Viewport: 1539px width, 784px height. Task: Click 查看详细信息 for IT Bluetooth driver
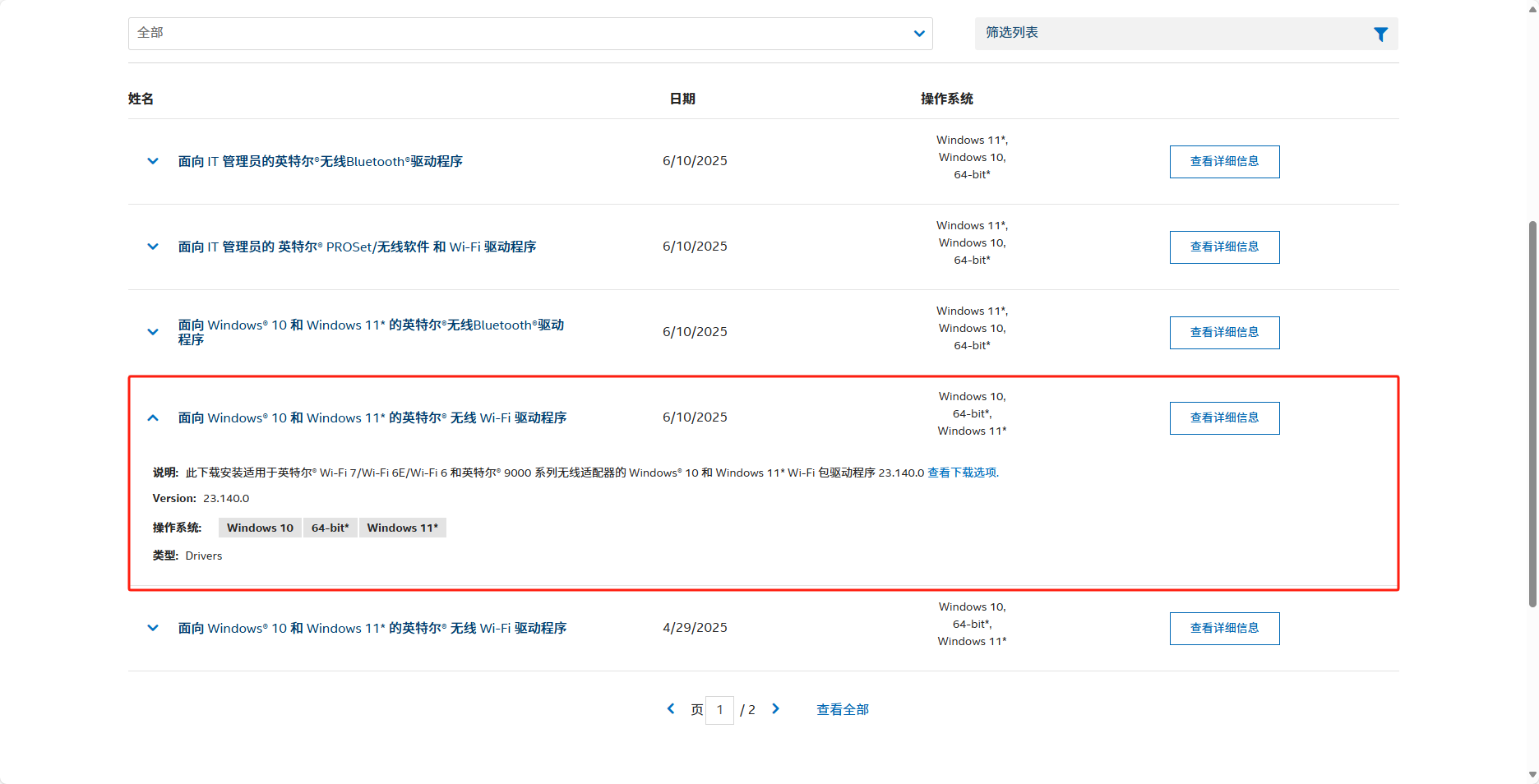click(1224, 162)
